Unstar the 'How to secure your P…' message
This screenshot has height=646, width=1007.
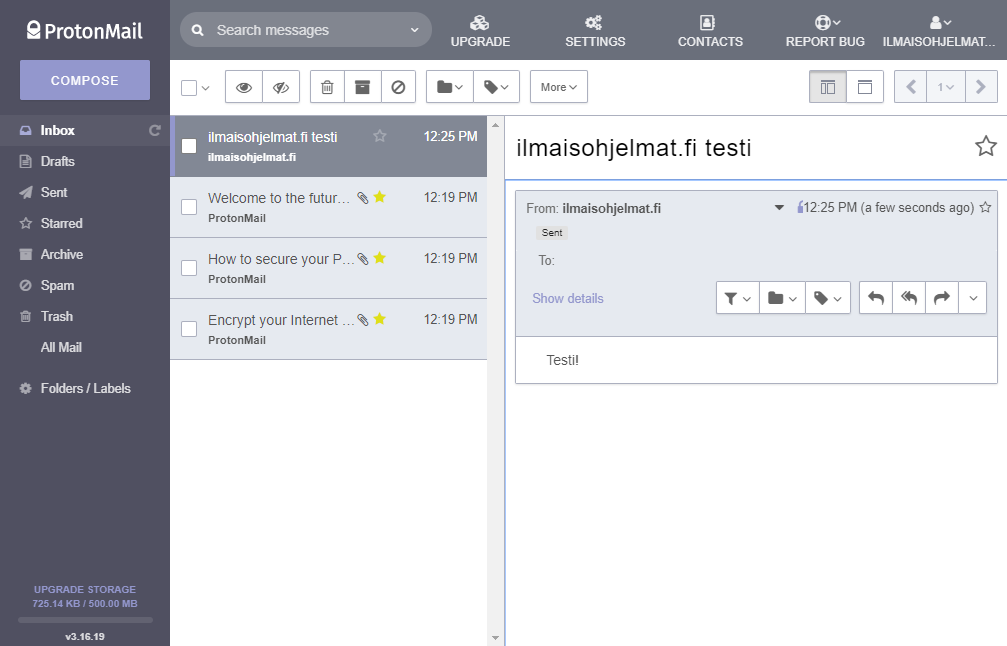tap(380, 258)
